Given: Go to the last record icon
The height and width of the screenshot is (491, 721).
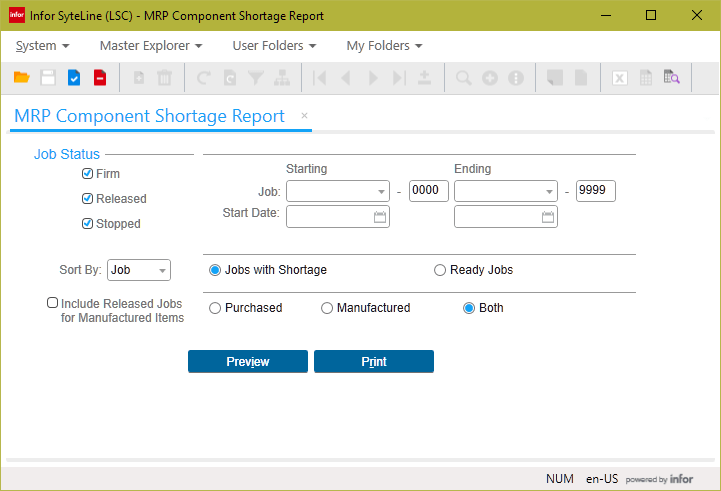Looking at the screenshot, I should coord(399,78).
